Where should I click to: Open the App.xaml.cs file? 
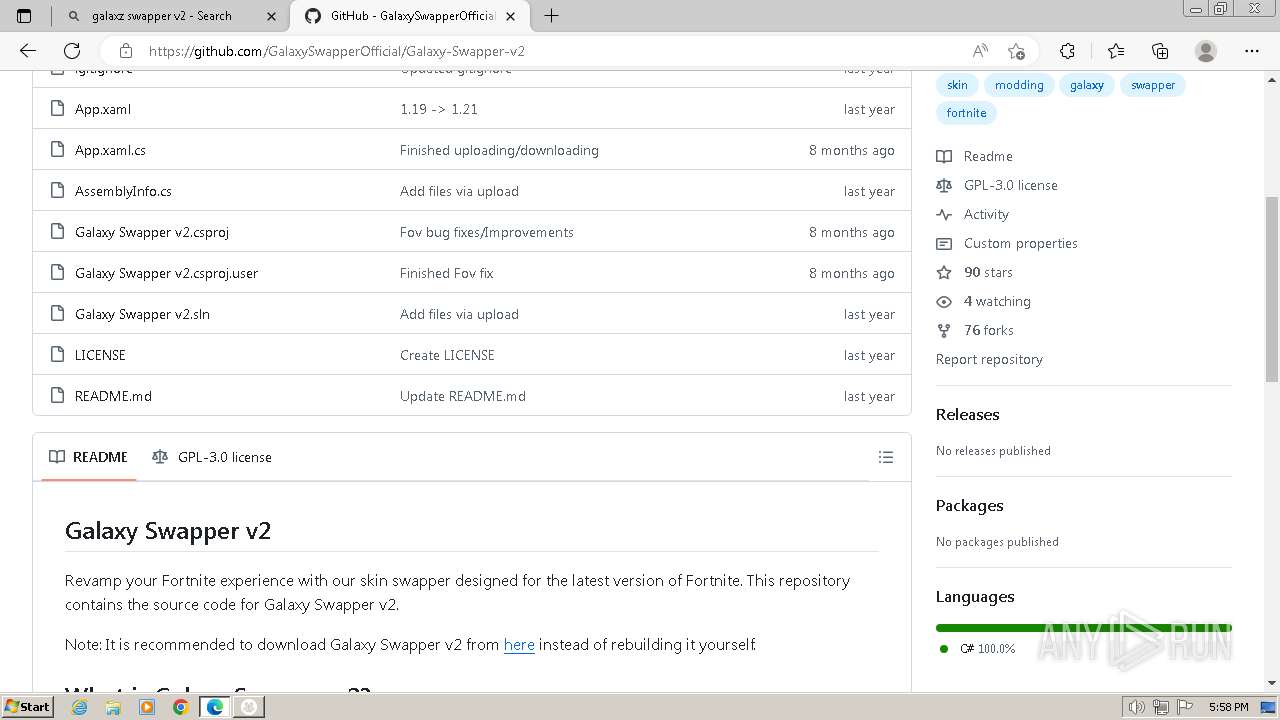[x=110, y=150]
